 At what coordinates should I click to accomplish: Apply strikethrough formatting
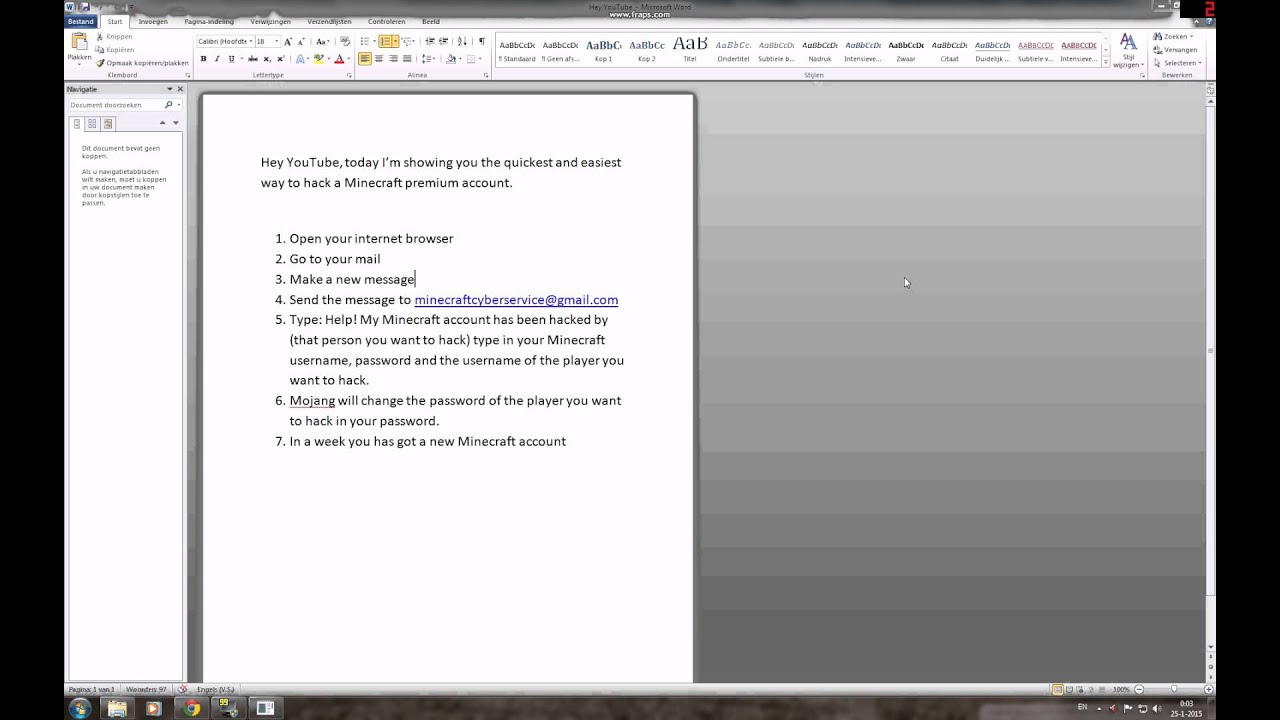[x=252, y=59]
